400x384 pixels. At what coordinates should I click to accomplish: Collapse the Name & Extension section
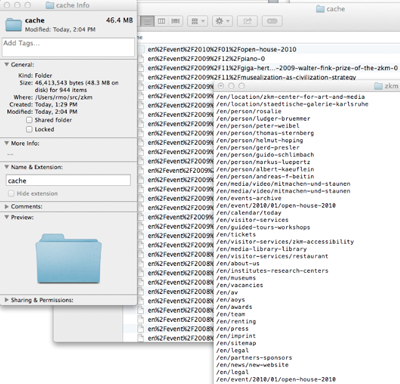coord(6,167)
